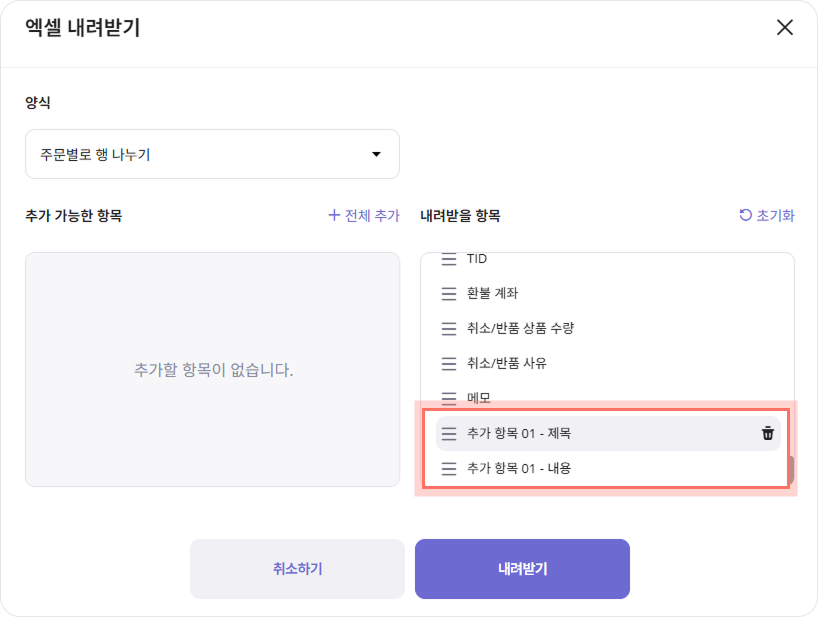
Task: Click drag handle icon beside 메모
Action: point(449,398)
